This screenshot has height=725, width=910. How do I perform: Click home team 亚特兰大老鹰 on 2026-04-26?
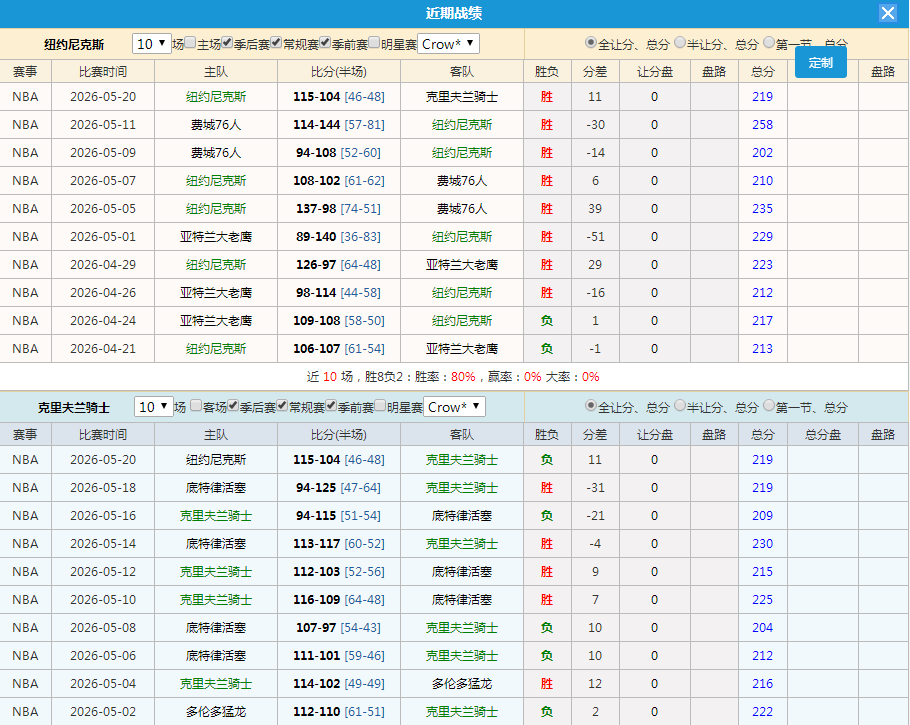click(215, 293)
